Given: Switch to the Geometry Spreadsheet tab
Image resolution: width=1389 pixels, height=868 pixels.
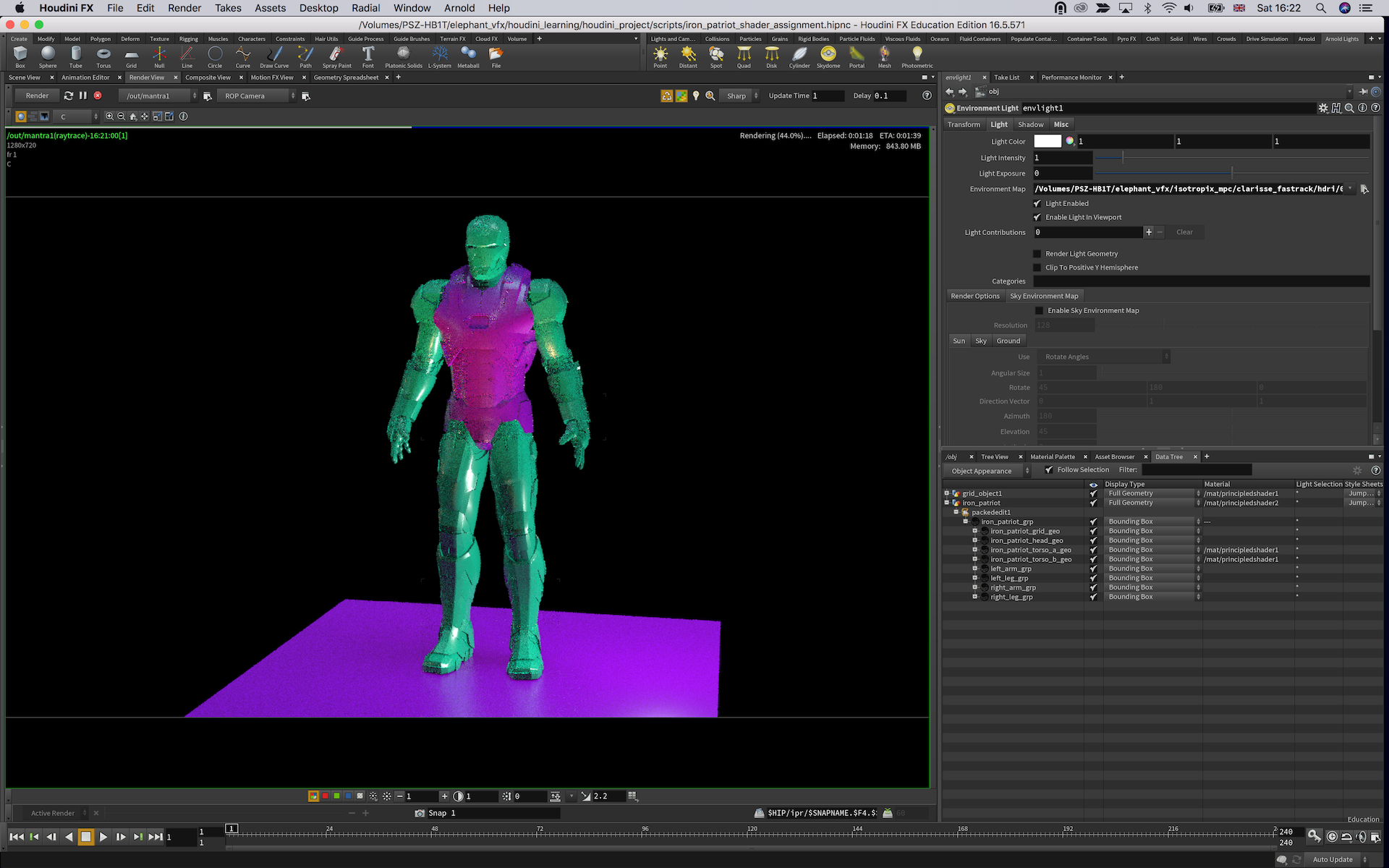Looking at the screenshot, I should (346, 77).
